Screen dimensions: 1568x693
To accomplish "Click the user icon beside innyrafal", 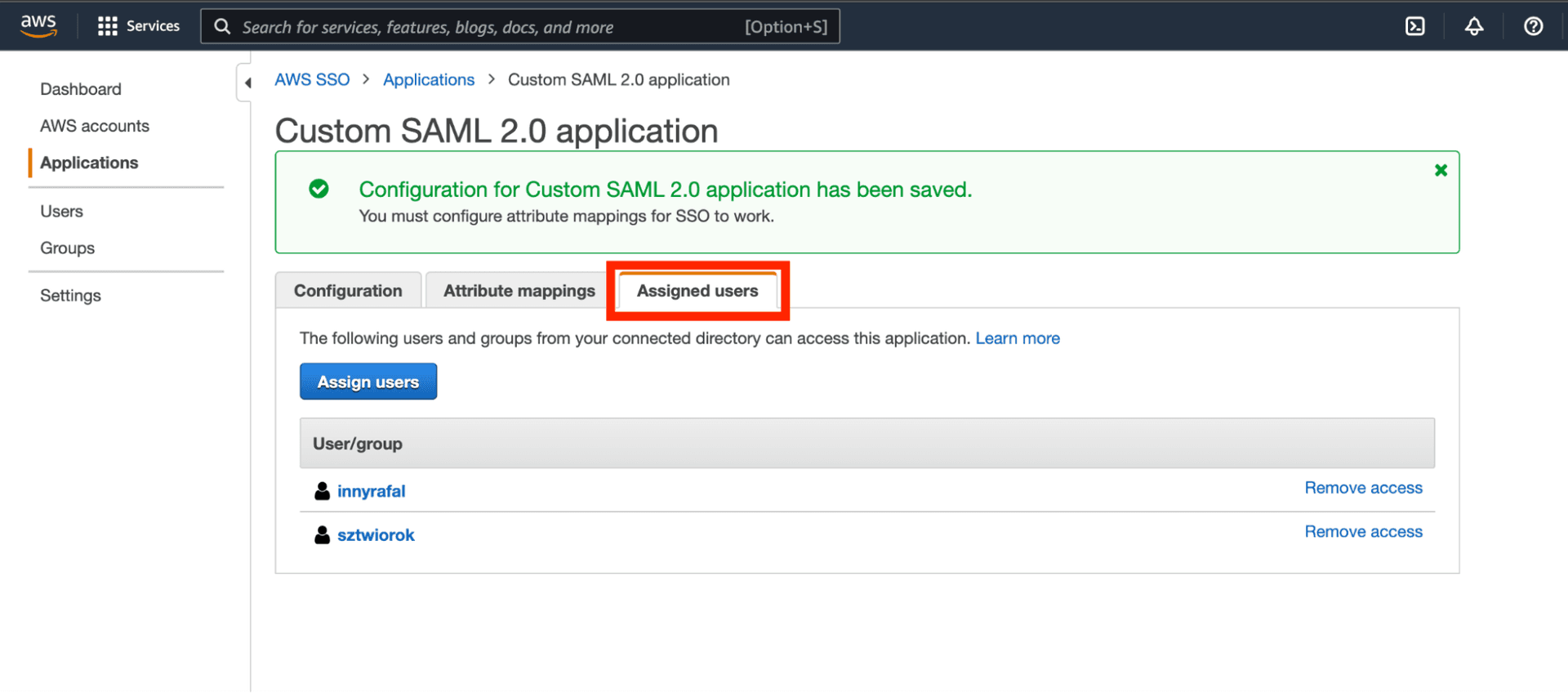I will click(x=323, y=491).
